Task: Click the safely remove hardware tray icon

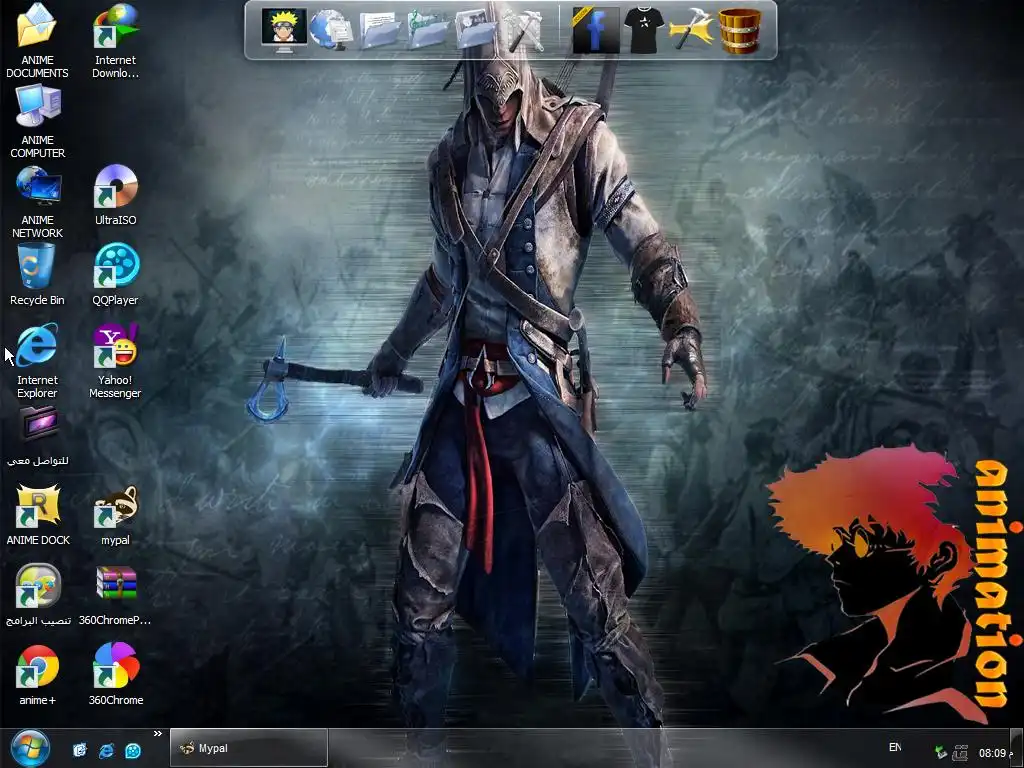Action: pos(940,752)
